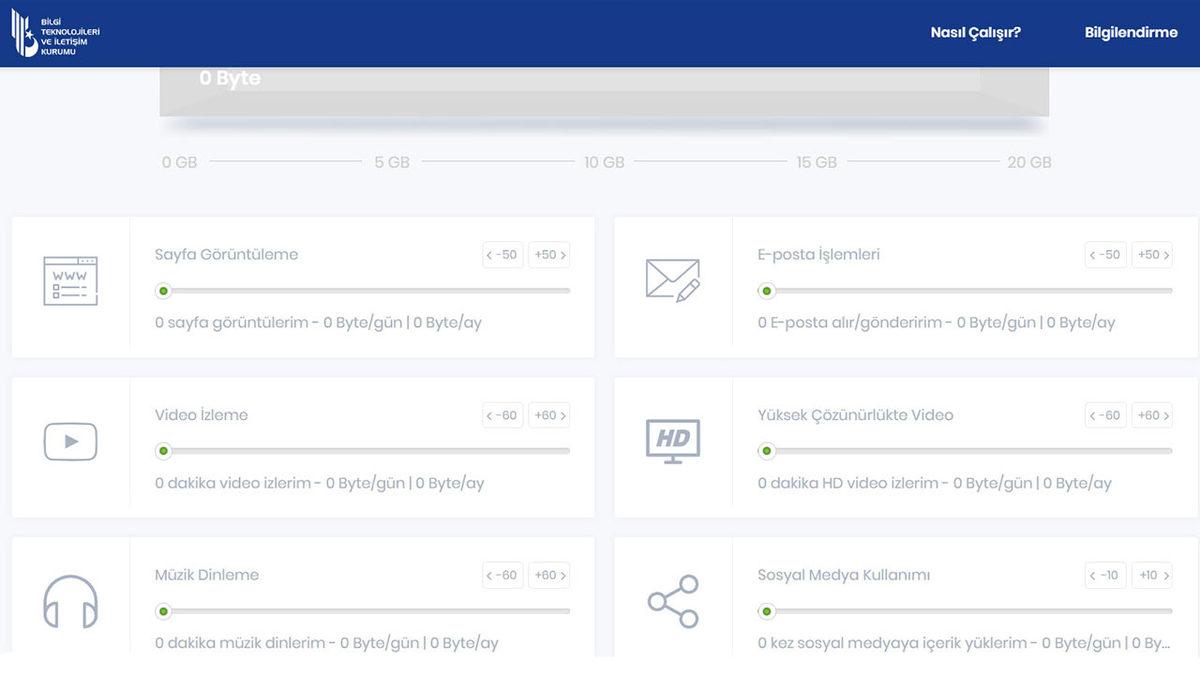The image size is (1200, 675).
Task: Click the video play icon
Action: (x=70, y=441)
